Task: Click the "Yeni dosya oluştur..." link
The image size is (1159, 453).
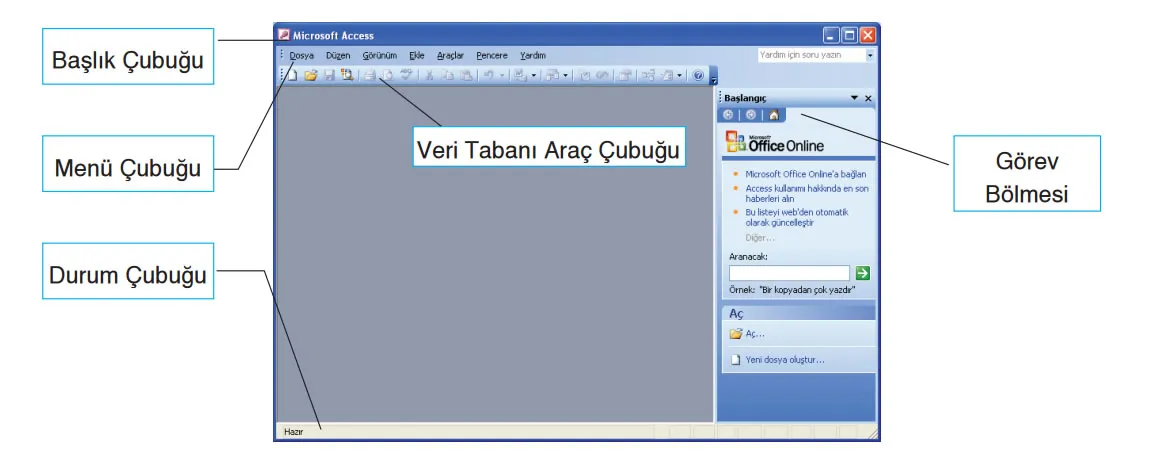Action: click(x=792, y=360)
